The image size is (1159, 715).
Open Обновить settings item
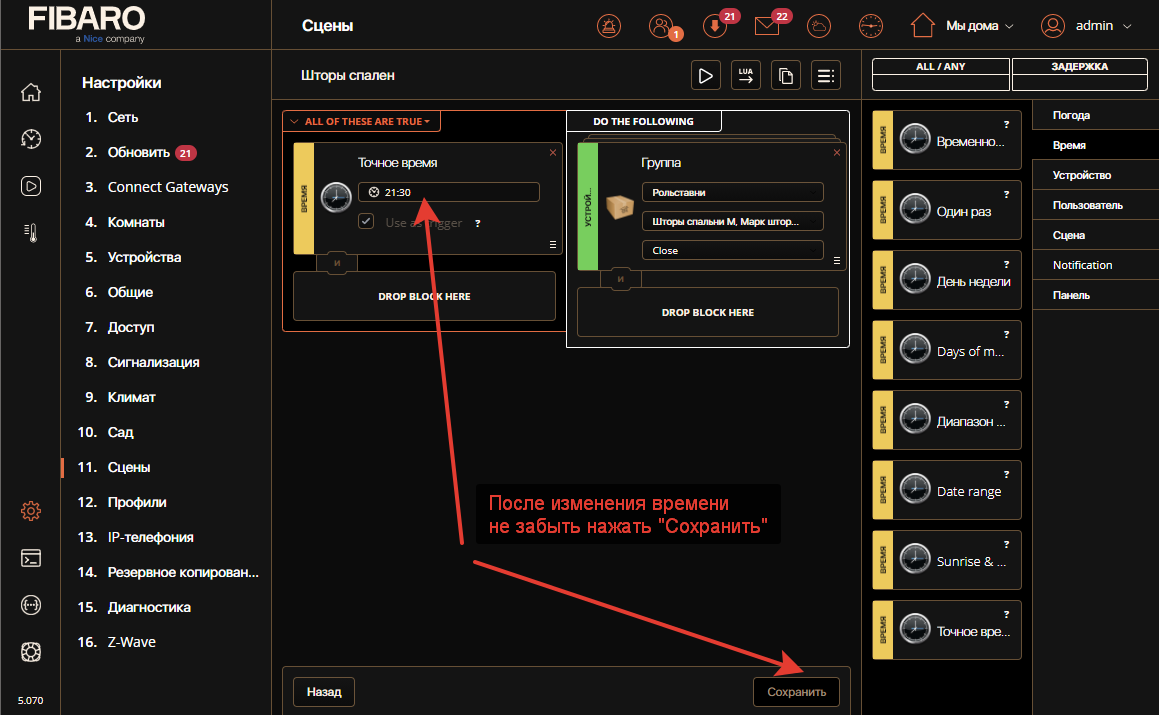[139, 152]
